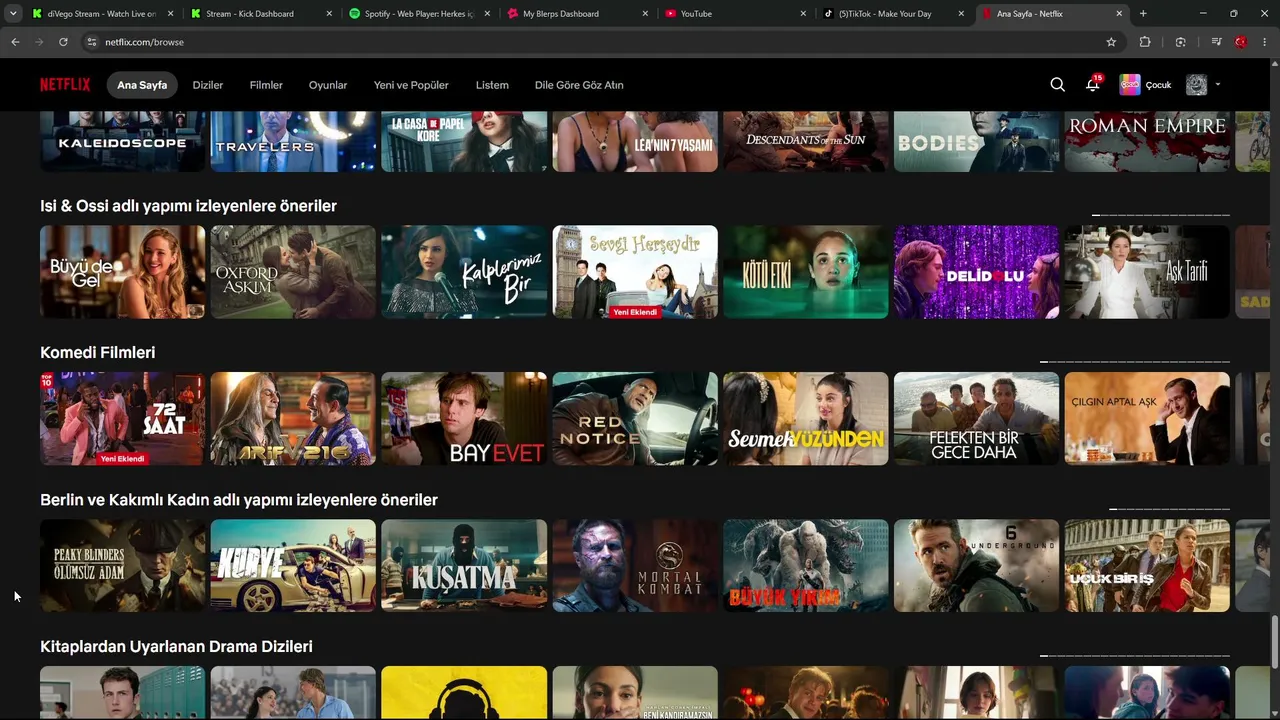Click the colorful Çocuk profile icon
The height and width of the screenshot is (720, 1280).
click(1130, 85)
